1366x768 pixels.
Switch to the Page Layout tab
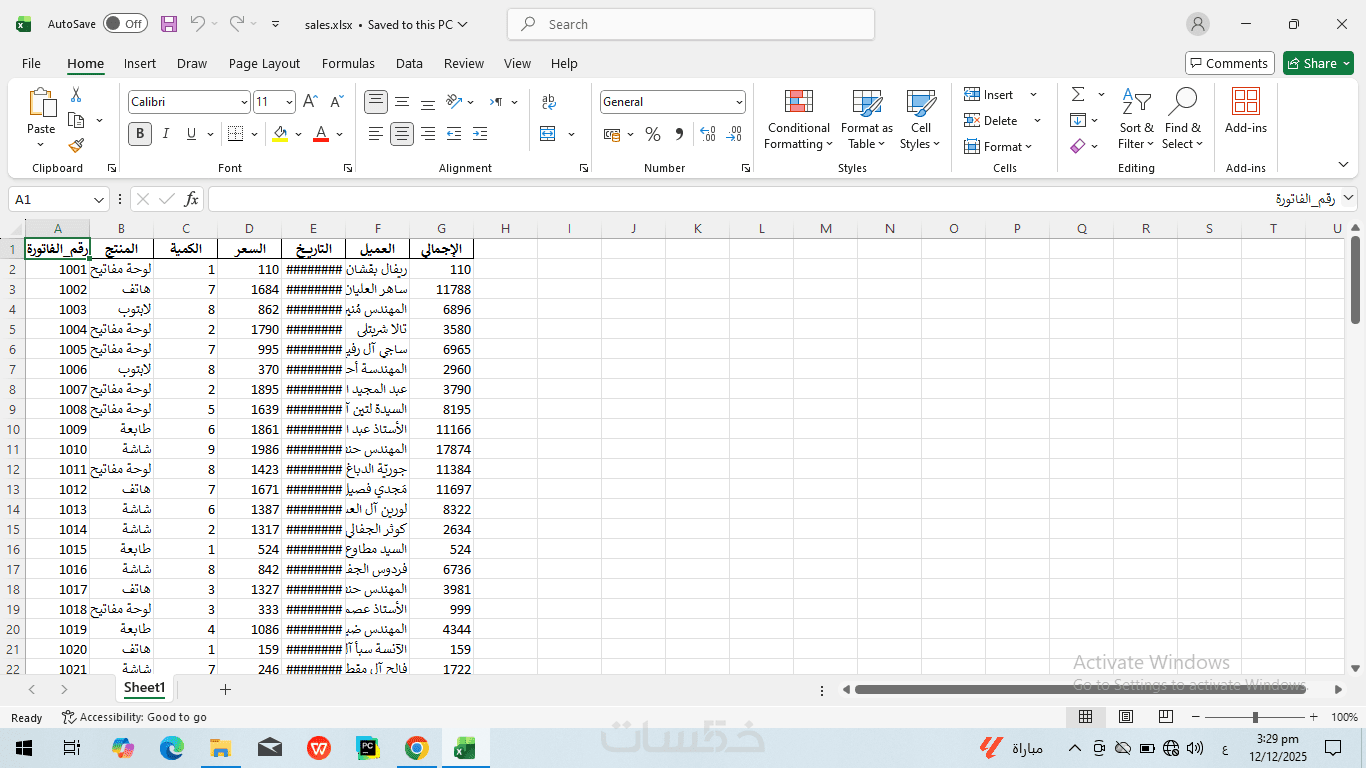pyautogui.click(x=264, y=63)
